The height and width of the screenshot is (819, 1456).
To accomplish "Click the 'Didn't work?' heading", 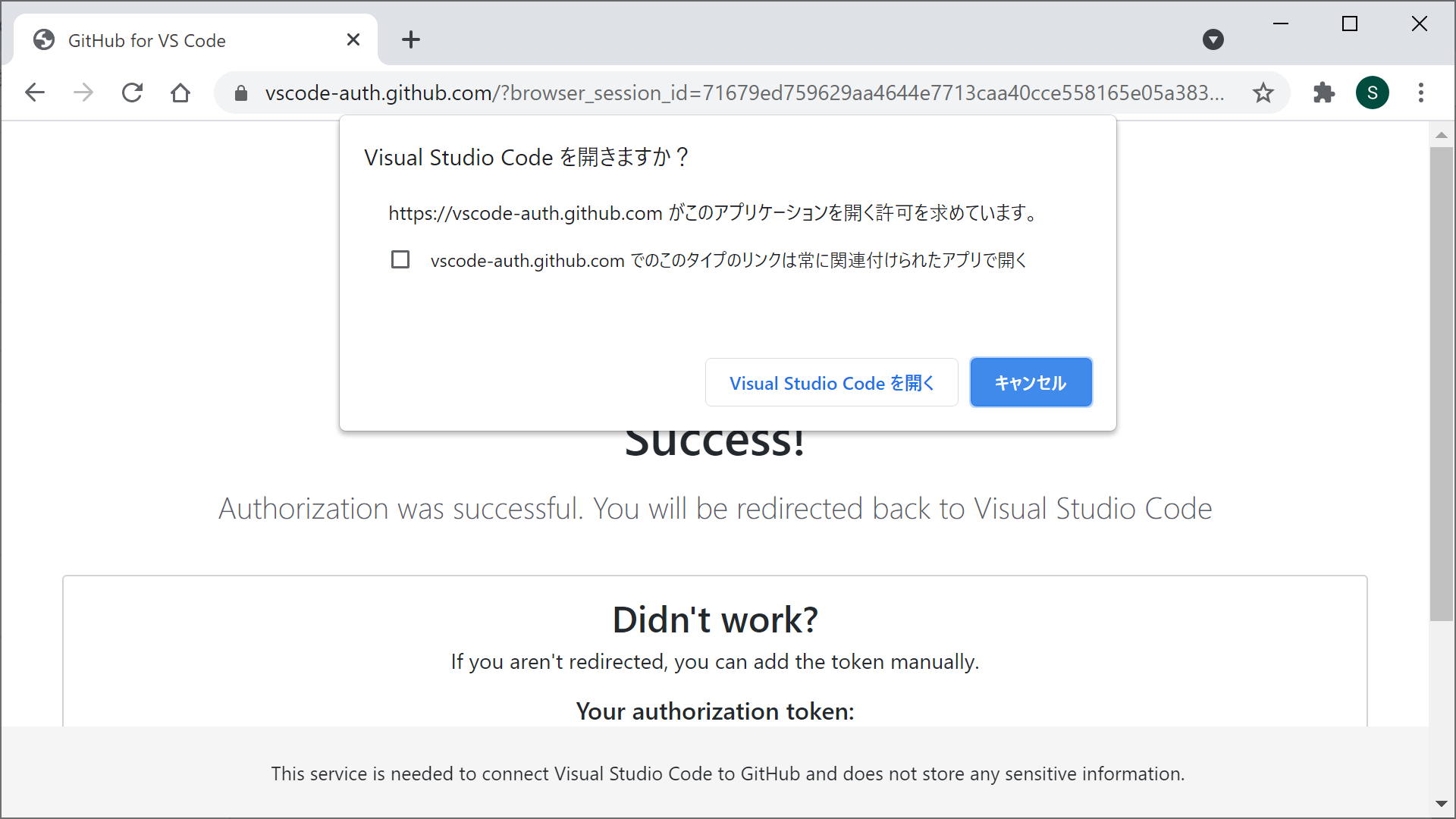I will point(715,620).
